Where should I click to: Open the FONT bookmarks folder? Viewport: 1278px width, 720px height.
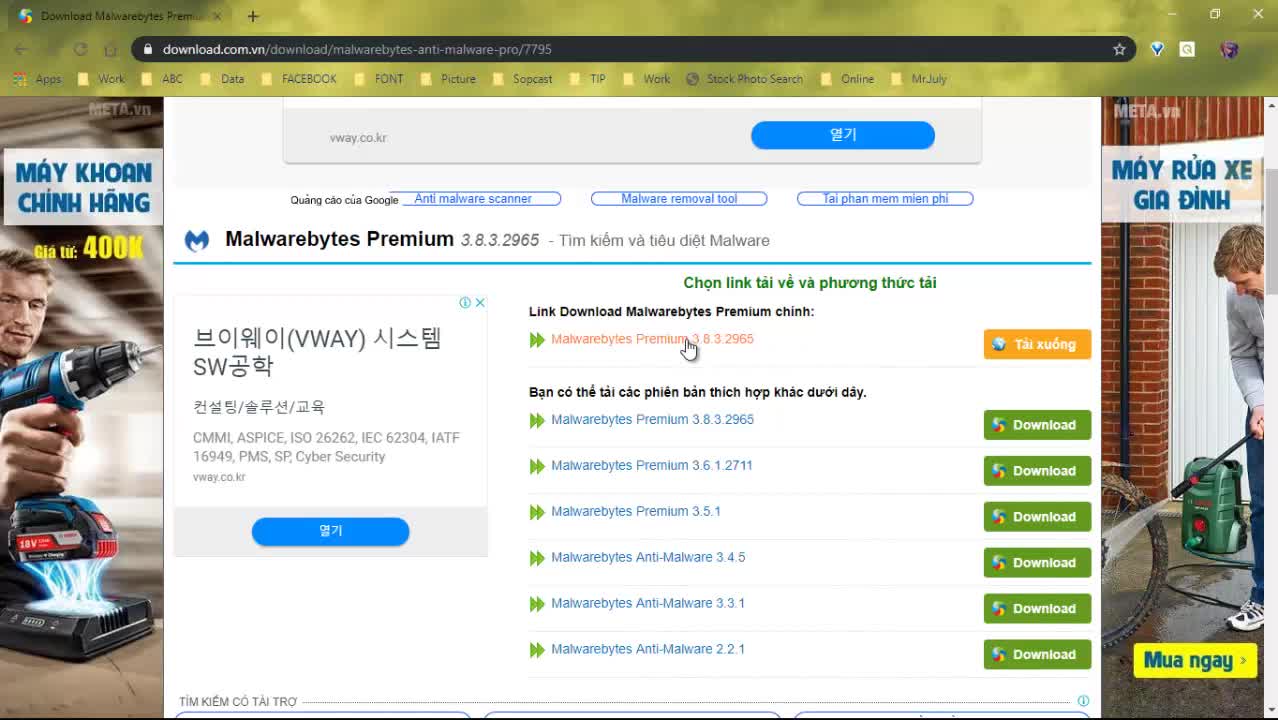[379, 79]
